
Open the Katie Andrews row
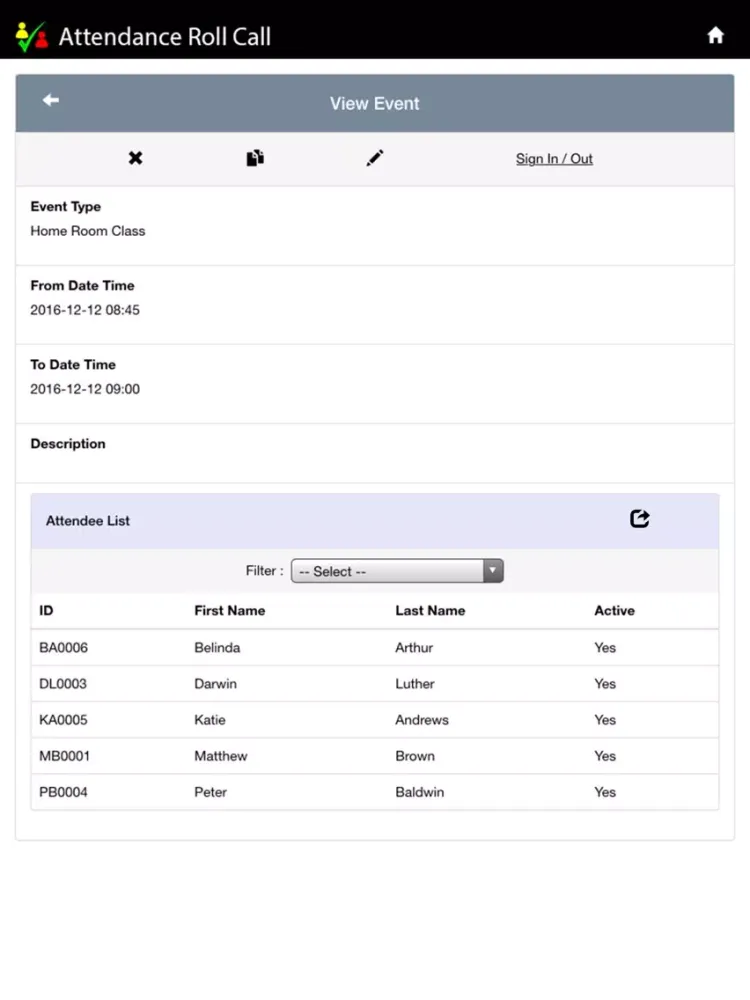click(x=375, y=720)
